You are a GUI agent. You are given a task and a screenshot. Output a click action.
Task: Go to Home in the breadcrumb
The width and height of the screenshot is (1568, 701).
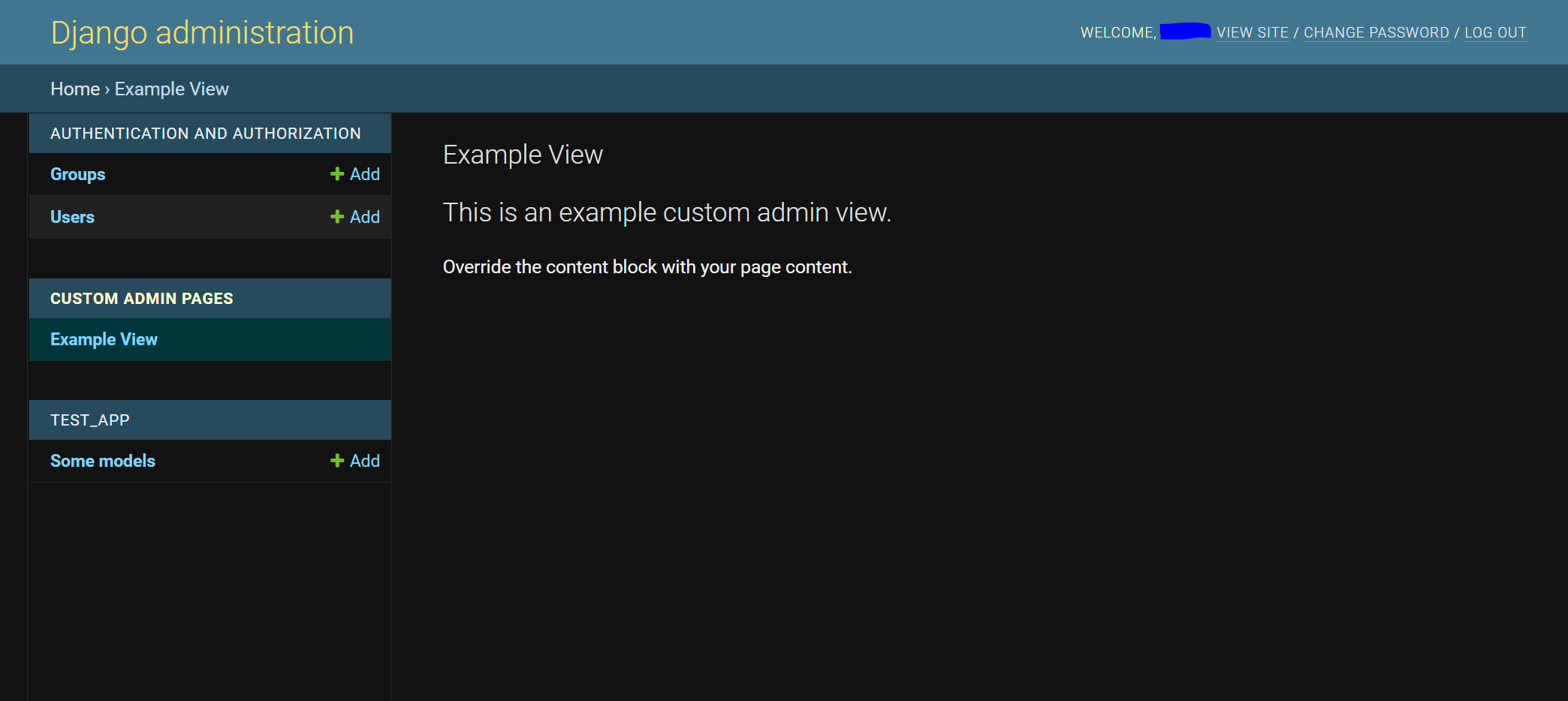(x=75, y=89)
